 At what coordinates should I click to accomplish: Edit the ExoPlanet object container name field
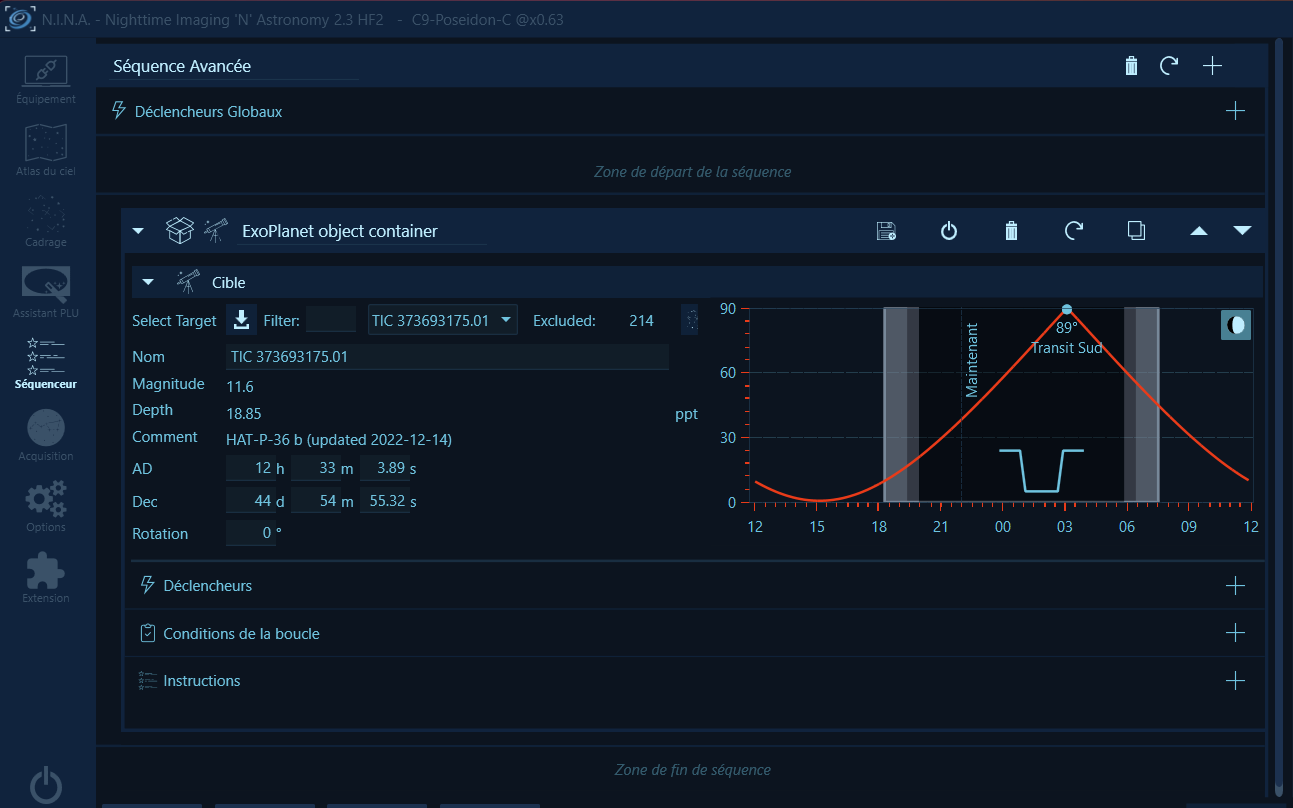pos(363,231)
